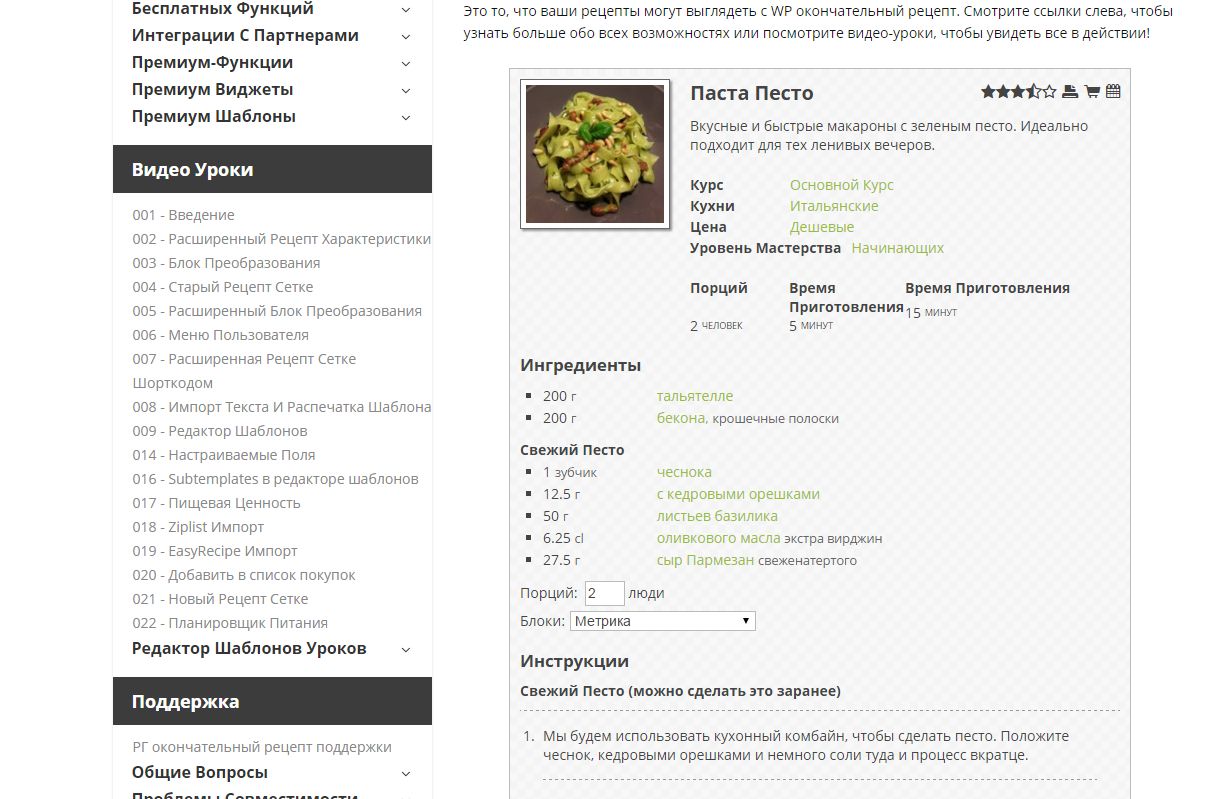1208x799 pixels.
Task: Open video lesson 009 - Редактор Шаблонов
Action: pyautogui.click(x=219, y=431)
